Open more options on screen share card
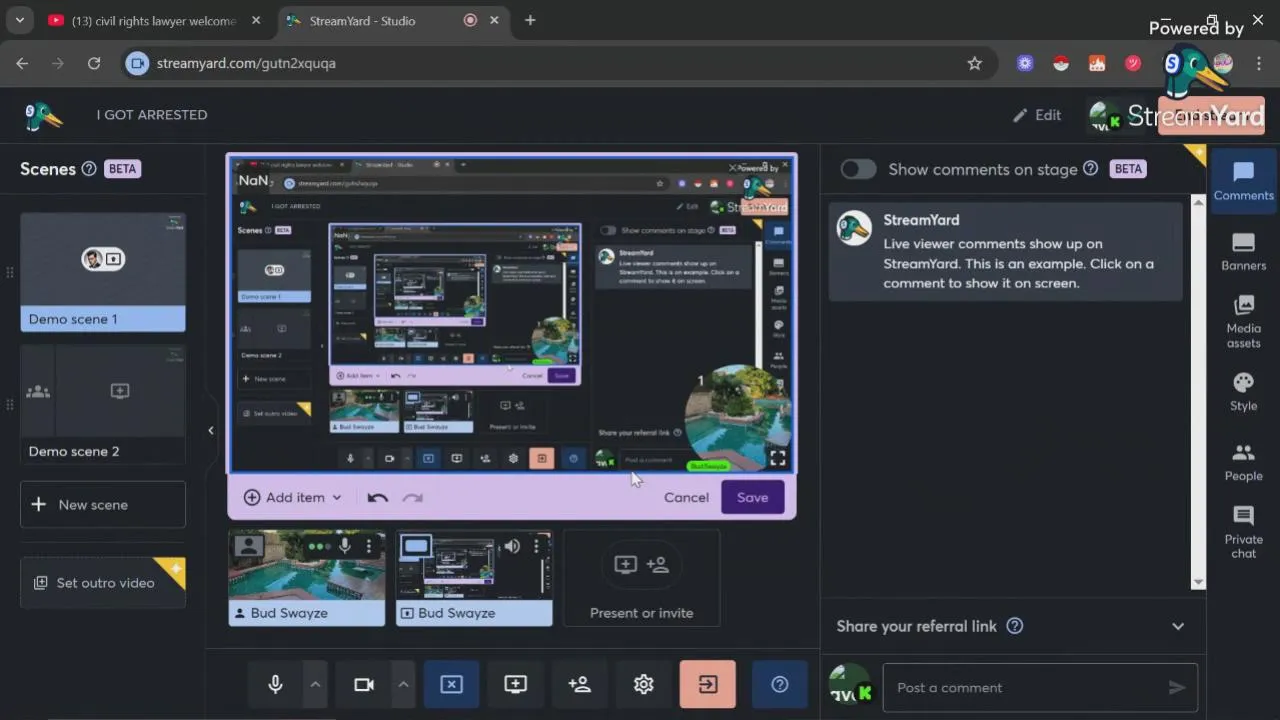Viewport: 1280px width, 720px height. point(537,546)
